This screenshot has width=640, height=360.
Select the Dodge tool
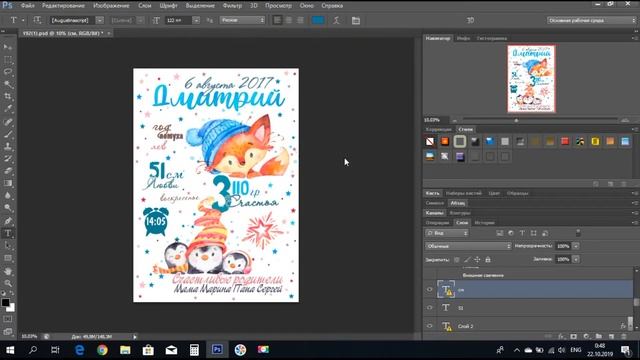point(8,208)
